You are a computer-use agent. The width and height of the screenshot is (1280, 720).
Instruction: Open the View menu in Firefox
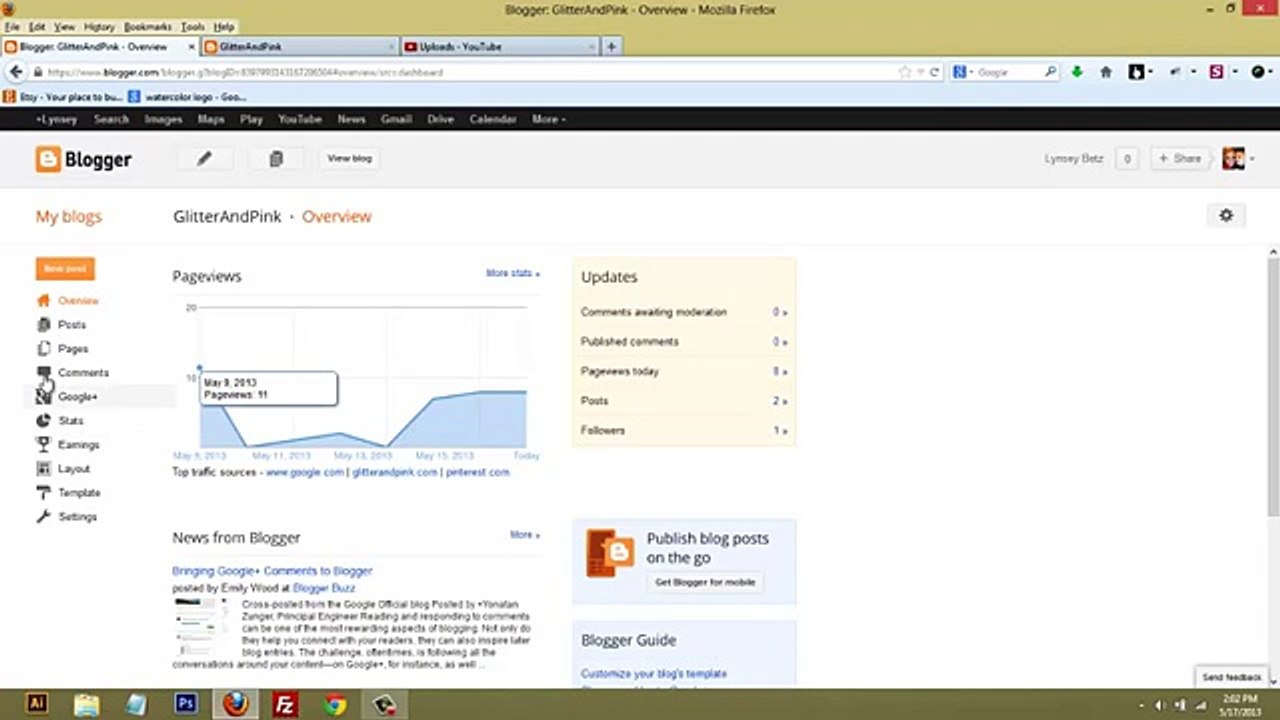click(64, 27)
